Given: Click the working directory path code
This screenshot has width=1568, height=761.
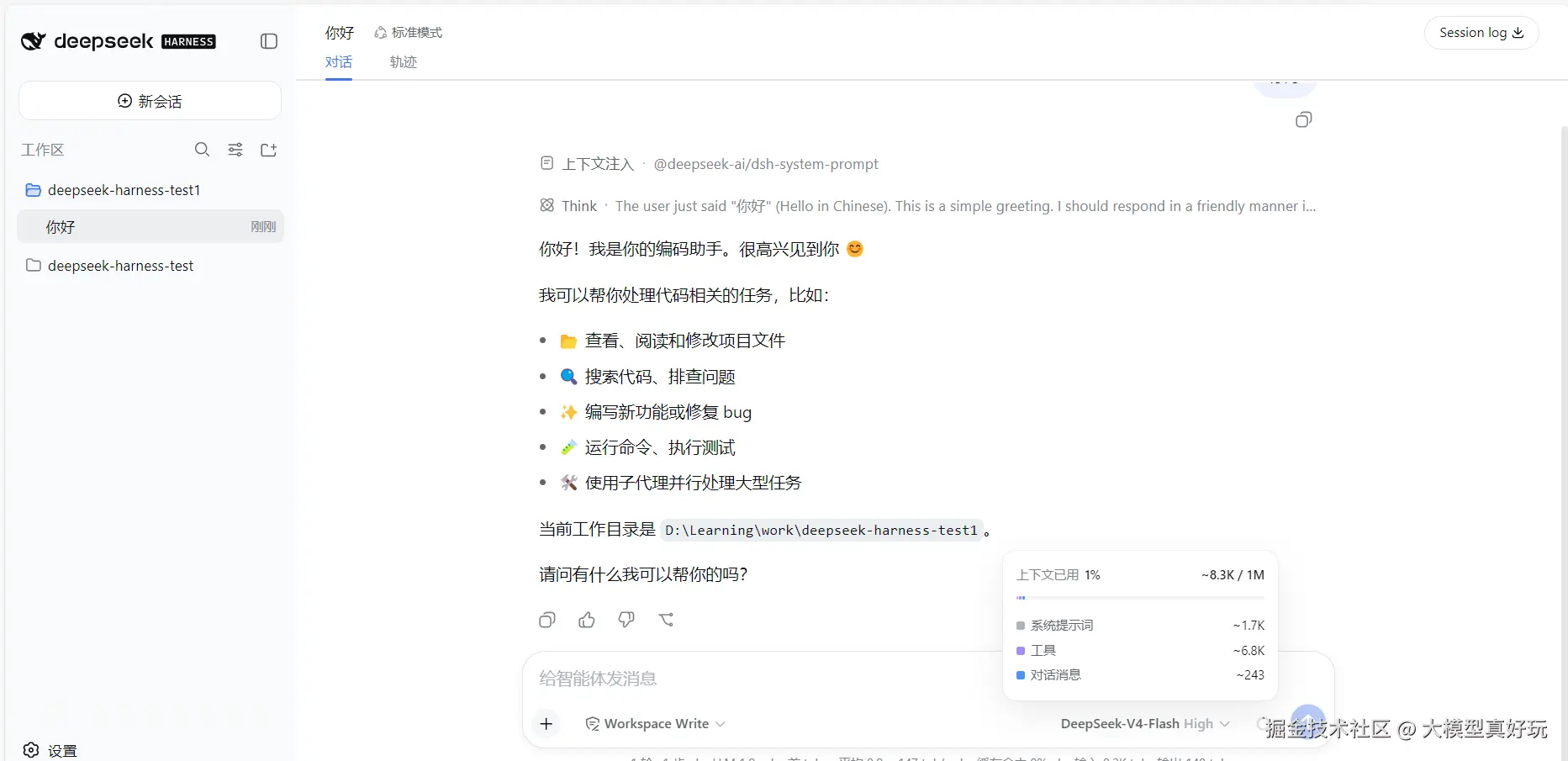Looking at the screenshot, I should click(821, 531).
